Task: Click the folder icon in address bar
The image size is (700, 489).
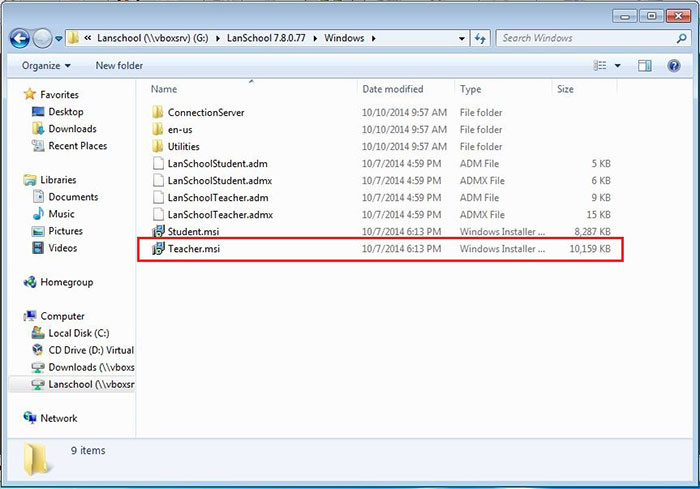Action: 74,38
